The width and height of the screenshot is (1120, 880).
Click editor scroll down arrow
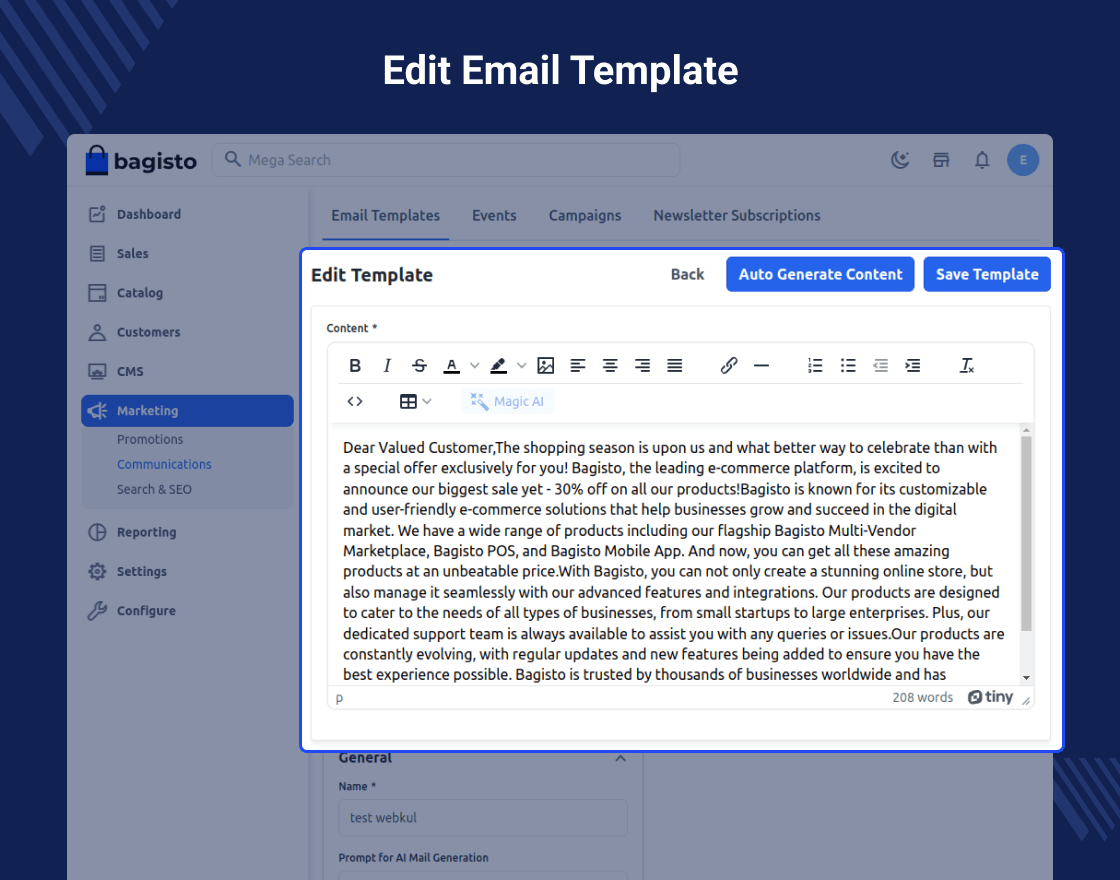pos(1026,678)
